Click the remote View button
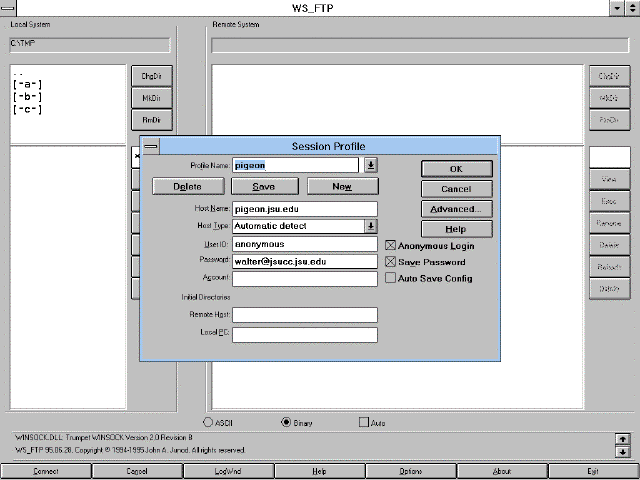Screen dimensions: 640x480 609,179
